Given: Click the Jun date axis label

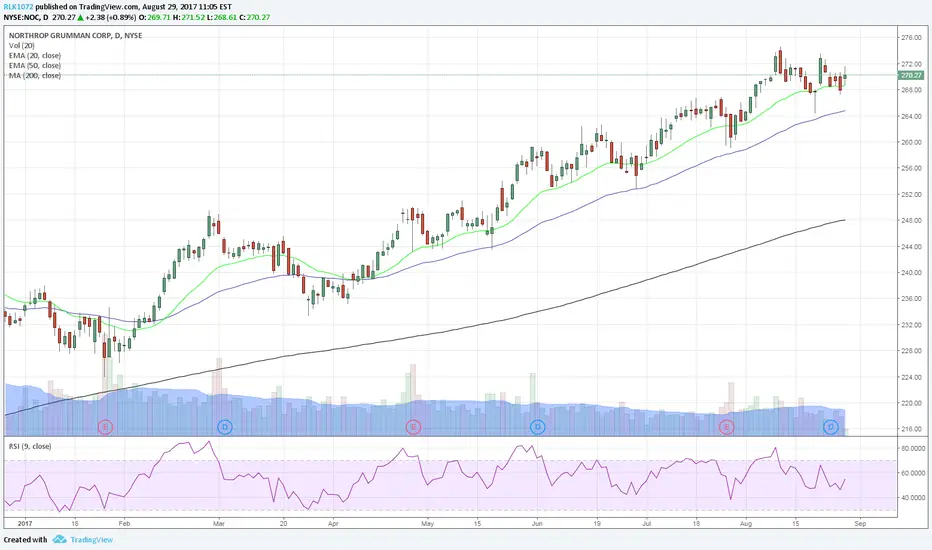Looking at the screenshot, I should click(x=537, y=524).
